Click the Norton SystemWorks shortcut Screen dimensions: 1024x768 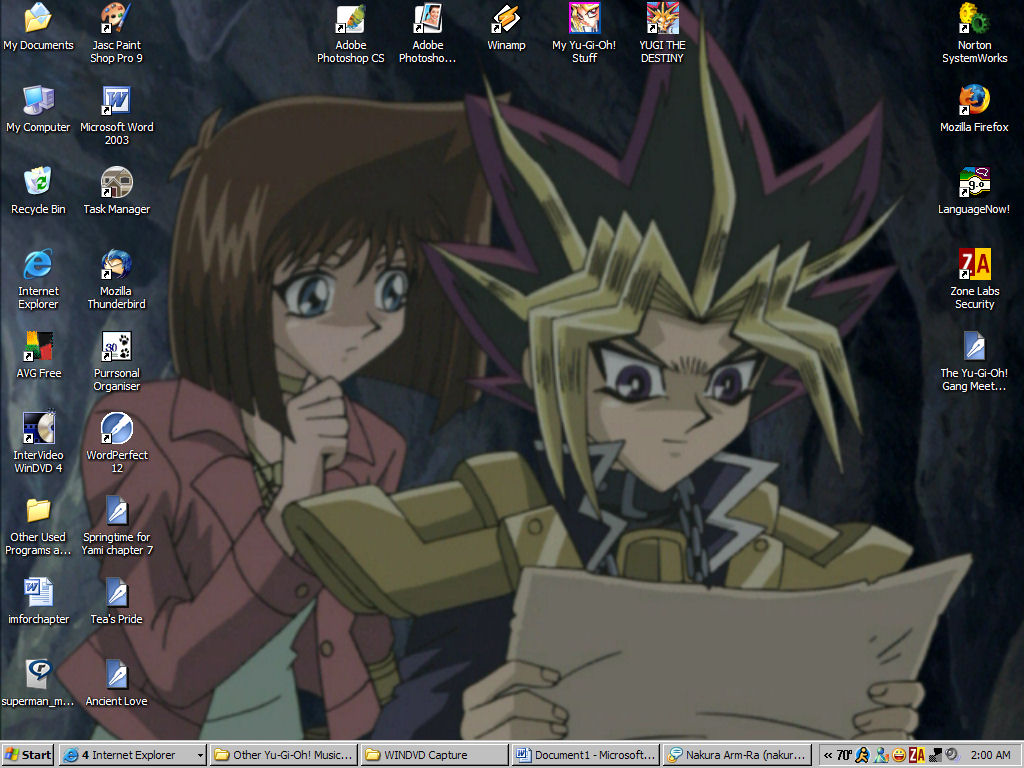click(974, 33)
